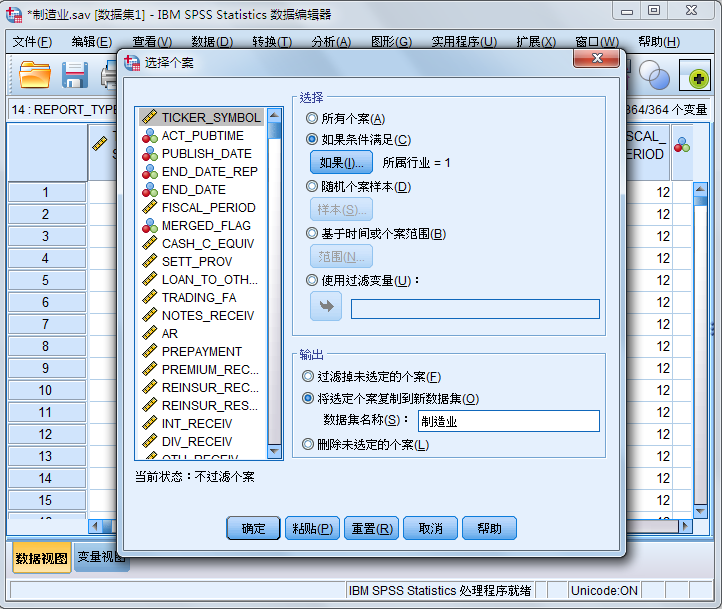Click variable list scroll down arrow

274,451
